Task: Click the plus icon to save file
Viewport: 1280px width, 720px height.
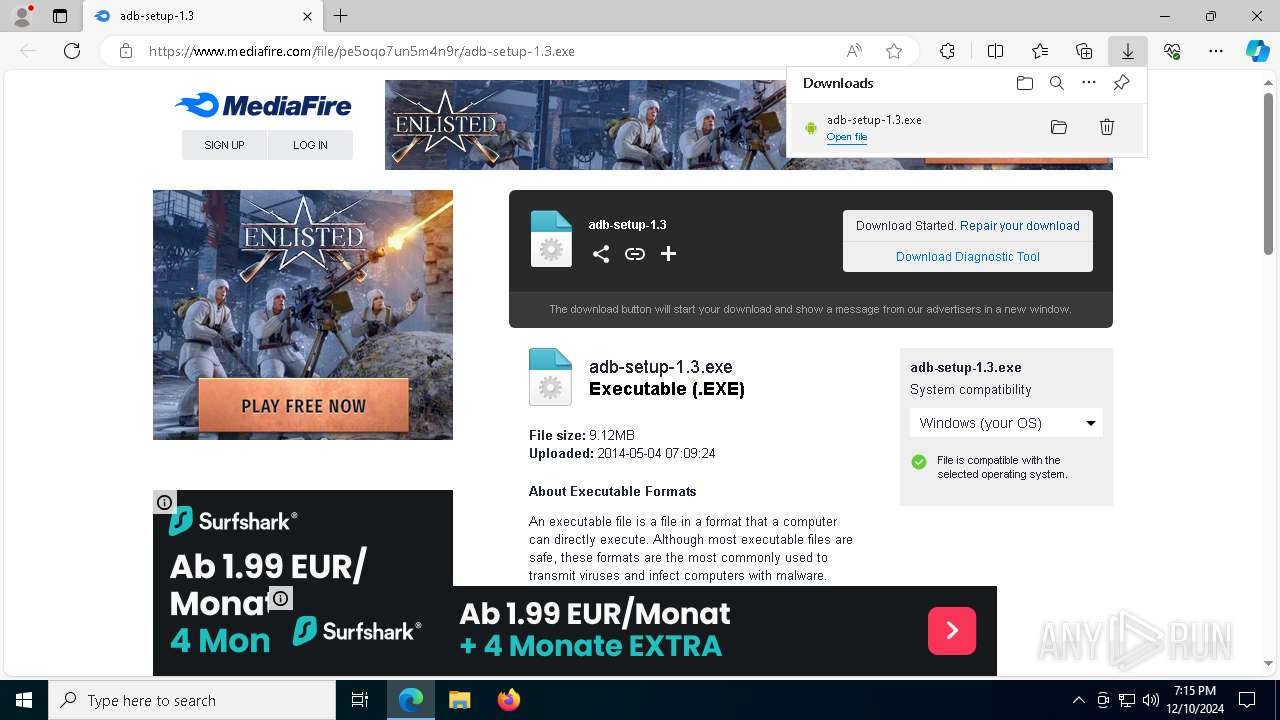Action: point(668,254)
